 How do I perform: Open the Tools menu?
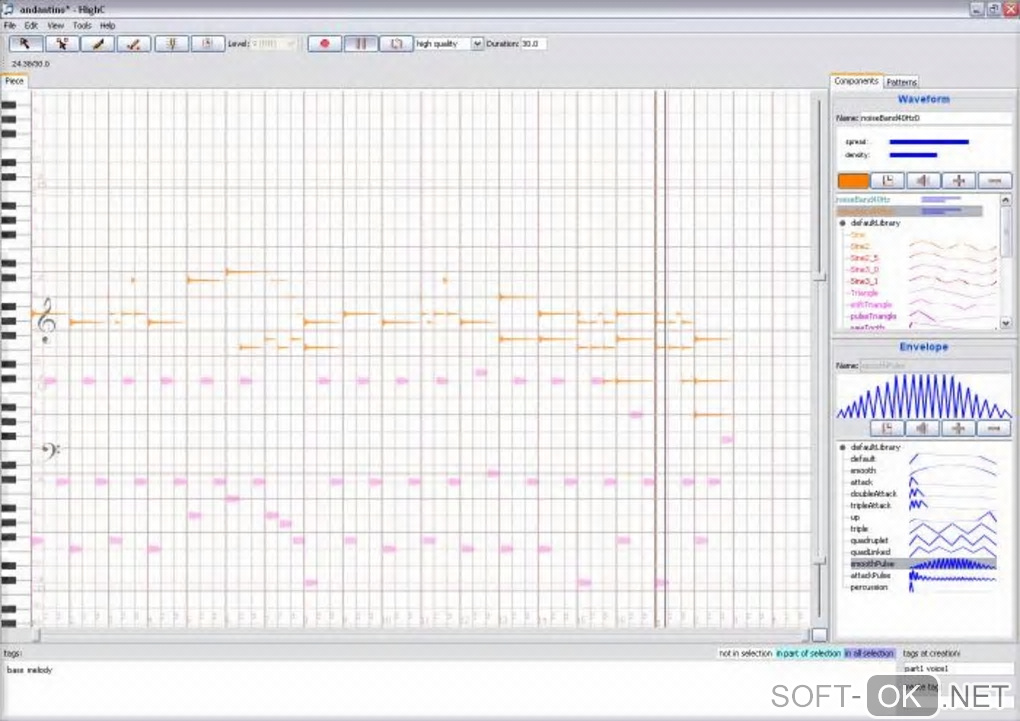tap(82, 25)
